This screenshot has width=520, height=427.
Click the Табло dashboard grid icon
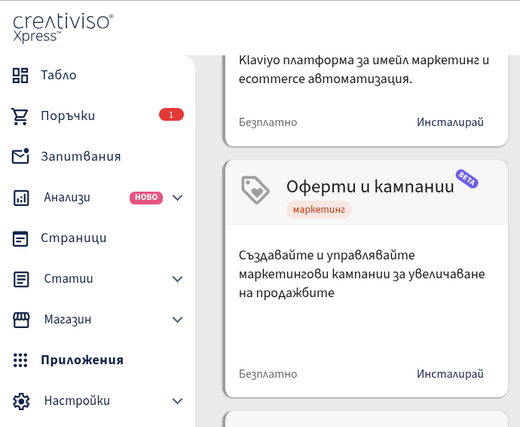(20, 75)
